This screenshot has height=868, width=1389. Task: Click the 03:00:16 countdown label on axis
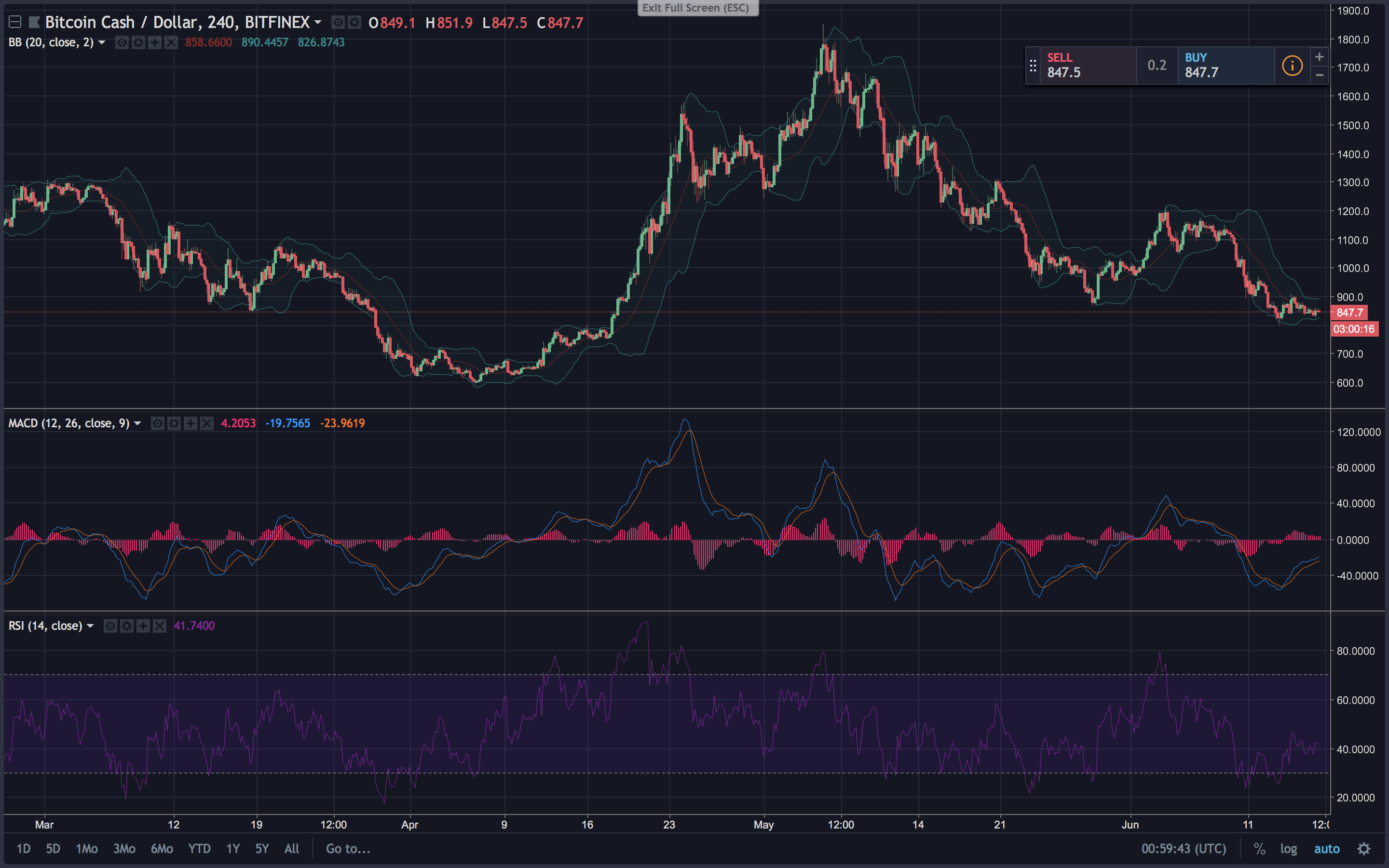pyautogui.click(x=1354, y=329)
